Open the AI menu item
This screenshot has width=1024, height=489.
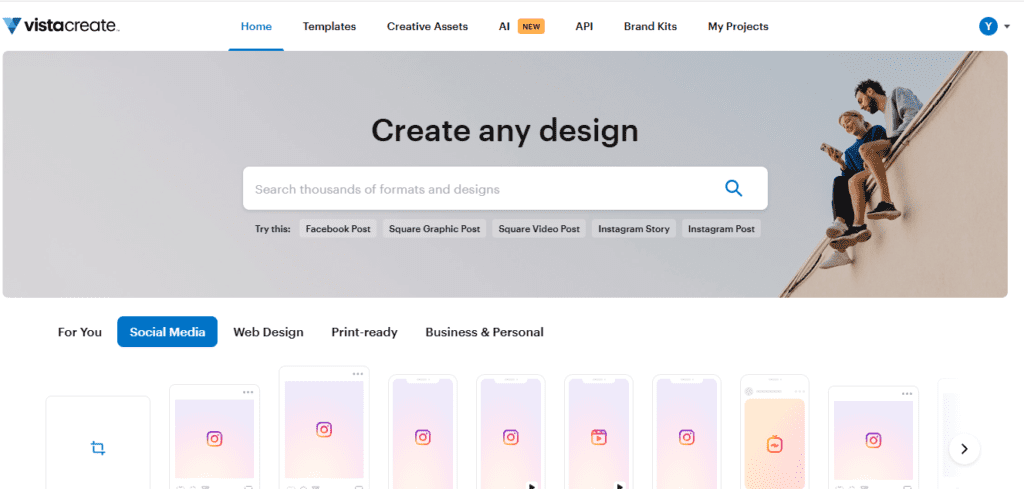coord(504,27)
